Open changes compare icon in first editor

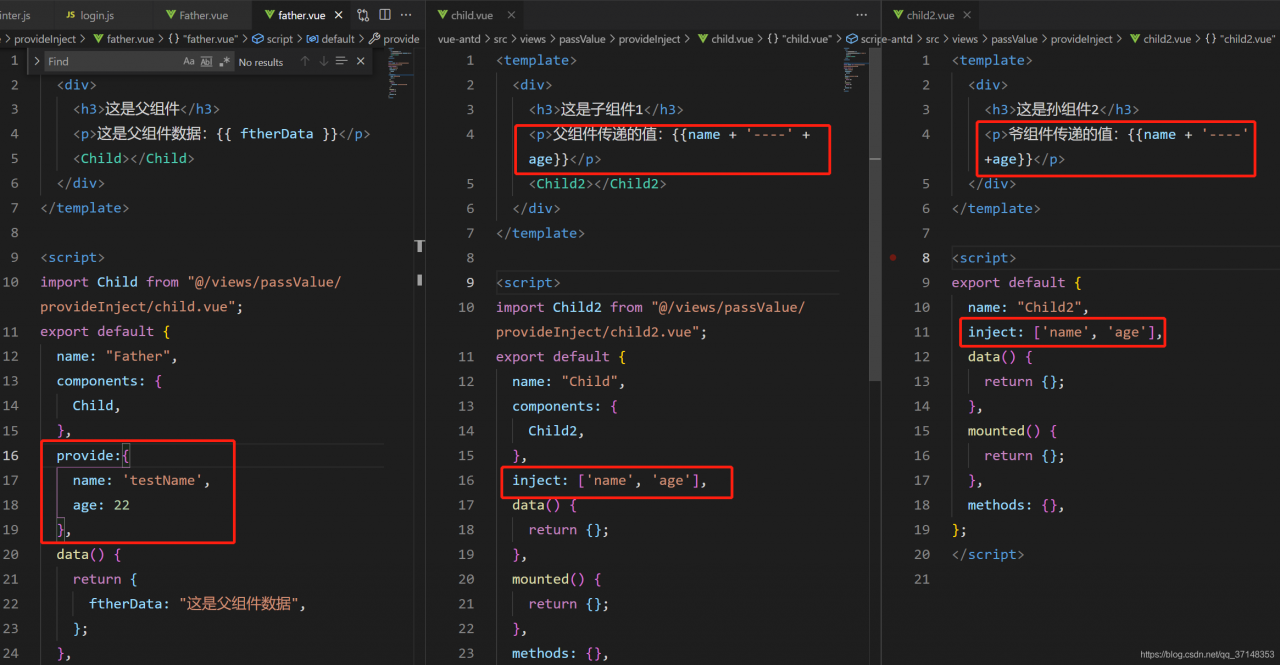(x=362, y=16)
